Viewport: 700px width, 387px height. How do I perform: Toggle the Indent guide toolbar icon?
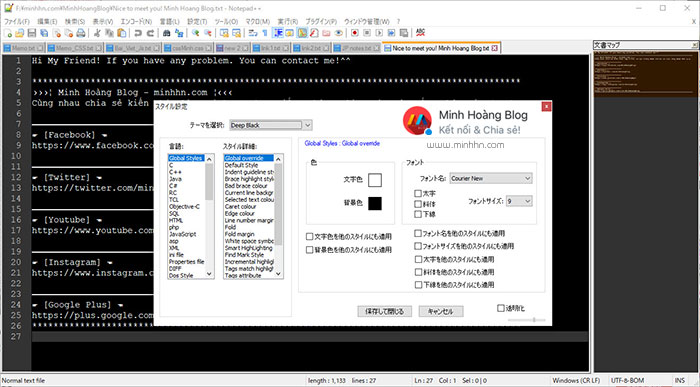point(278,33)
